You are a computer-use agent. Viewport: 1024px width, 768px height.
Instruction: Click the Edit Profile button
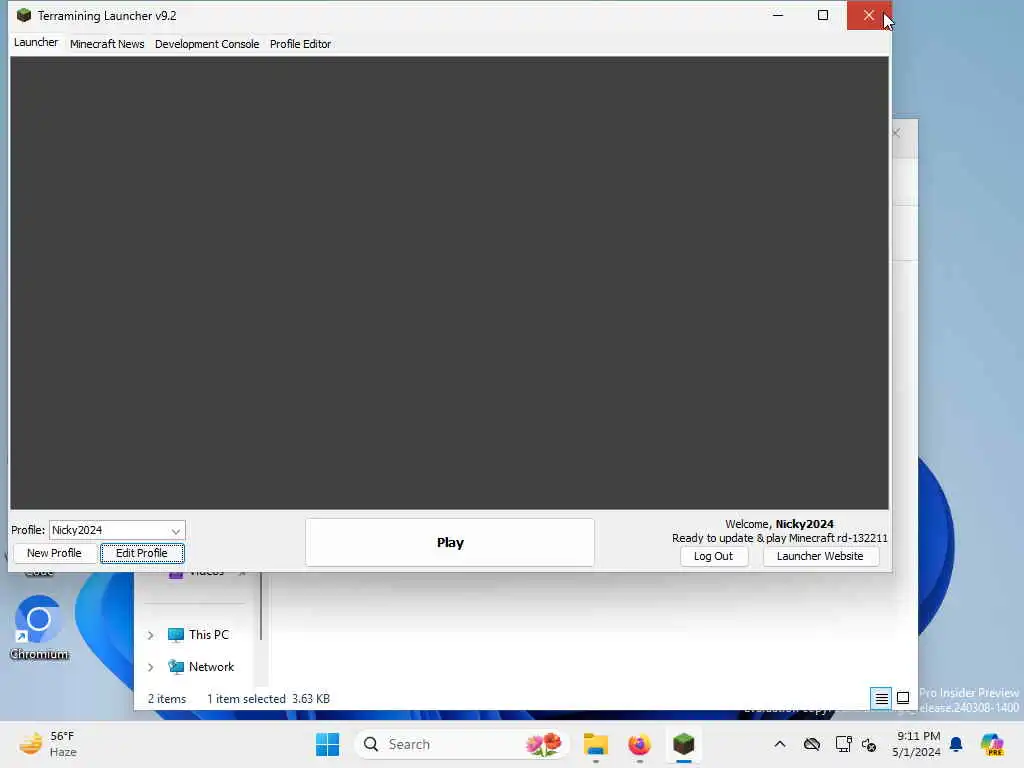142,553
